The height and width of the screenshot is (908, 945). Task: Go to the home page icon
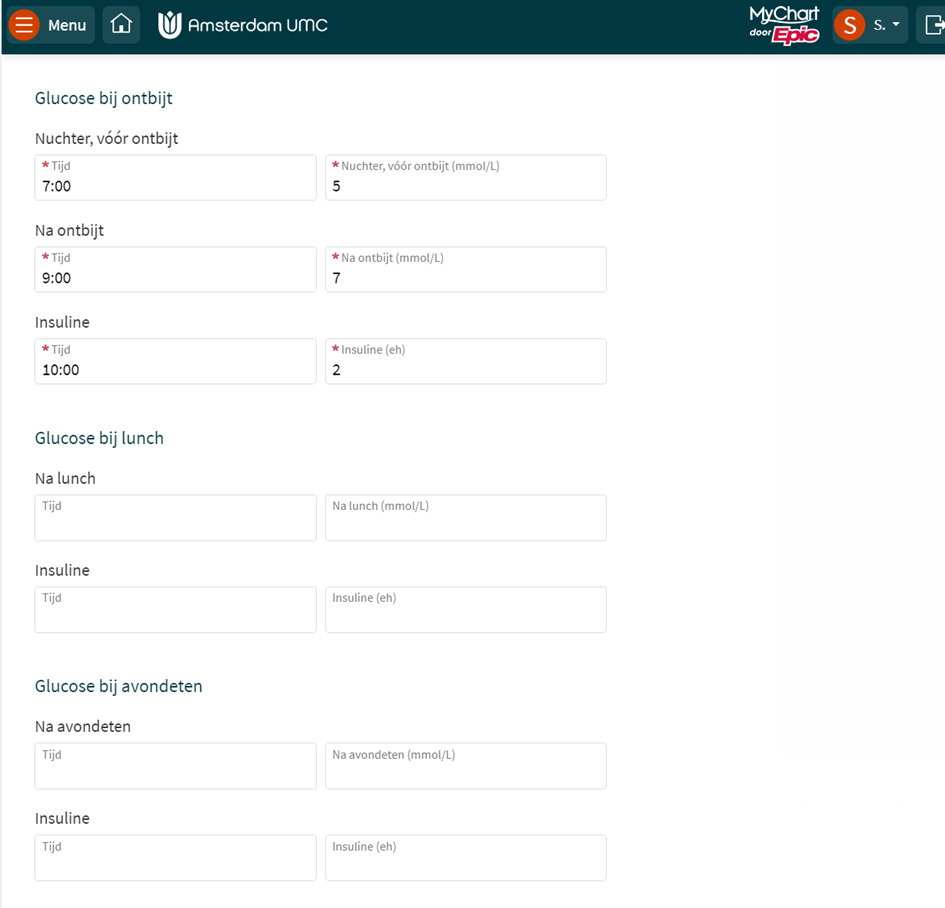[x=121, y=25]
